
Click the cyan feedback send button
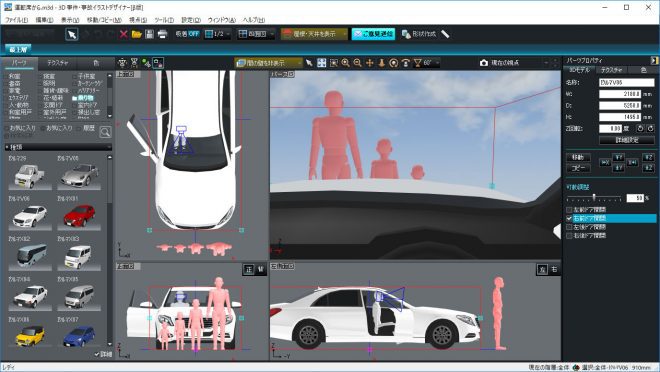373,34
